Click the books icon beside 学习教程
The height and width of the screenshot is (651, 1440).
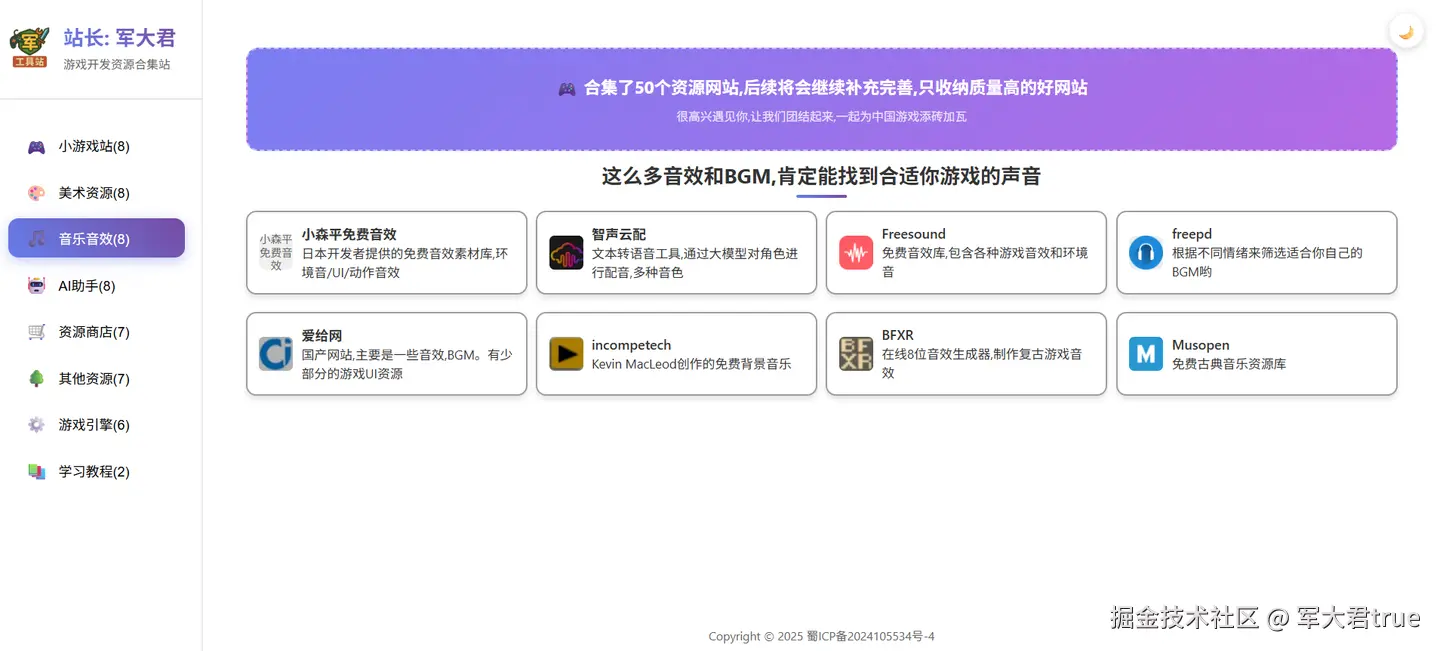(36, 472)
